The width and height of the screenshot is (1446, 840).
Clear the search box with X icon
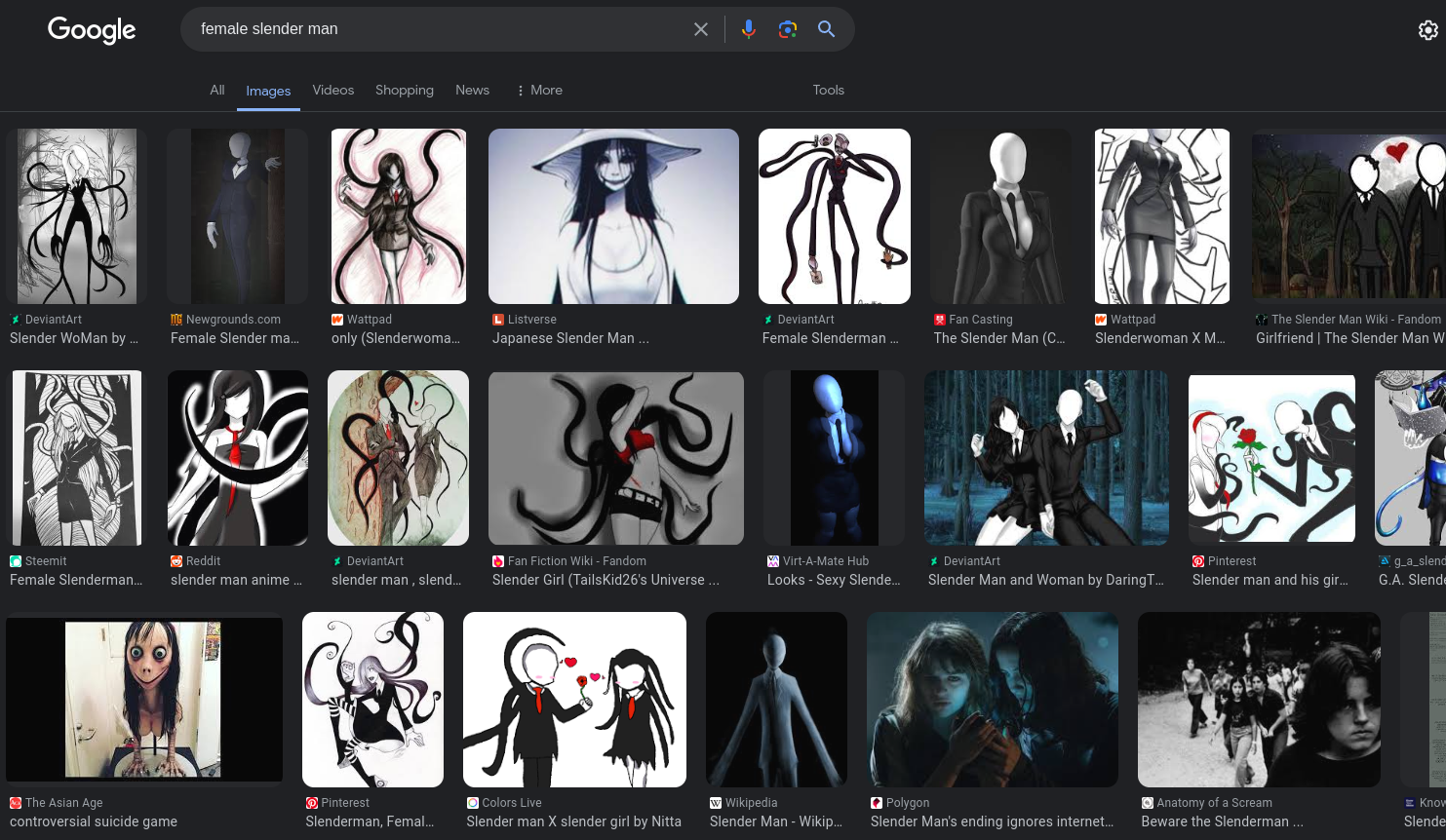pos(701,29)
